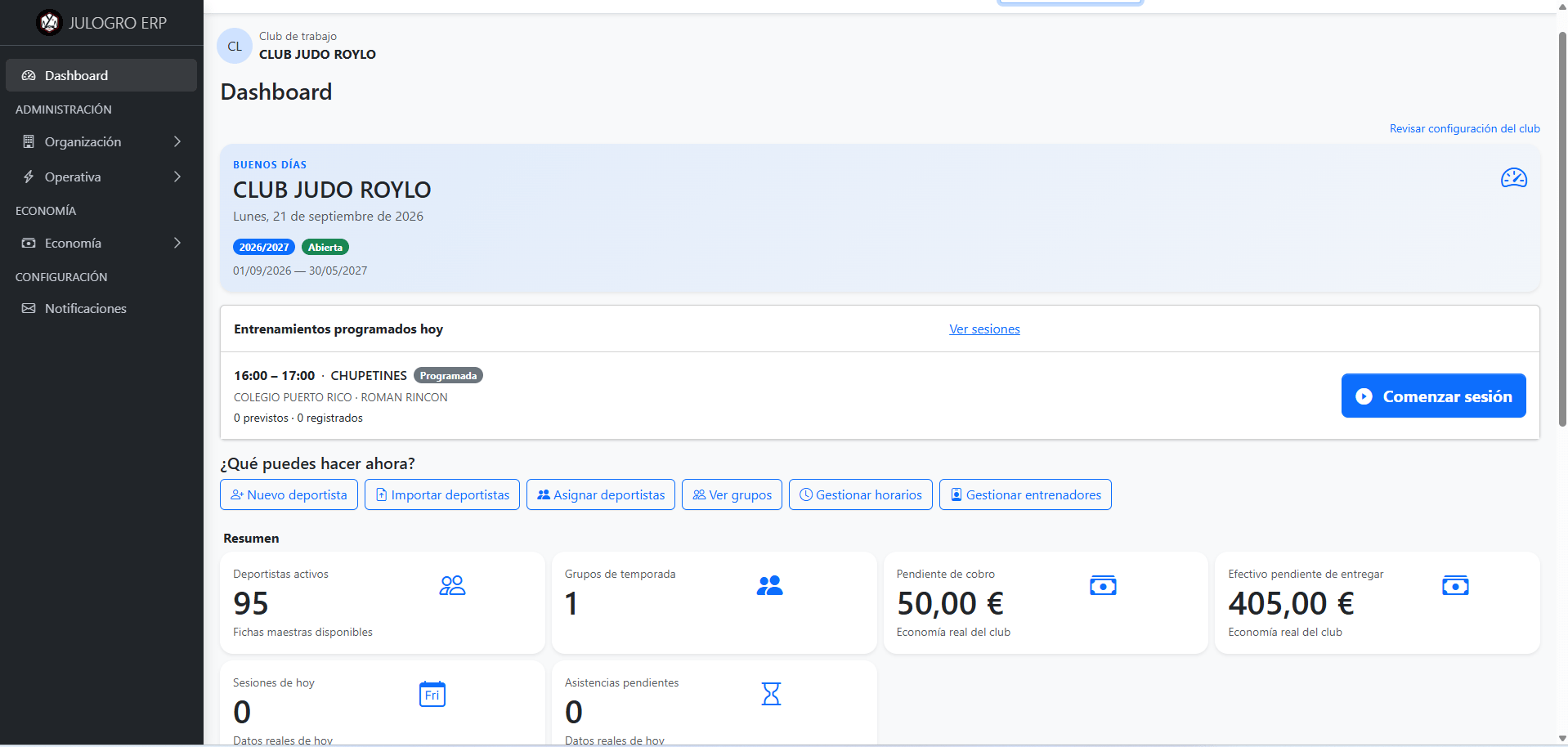Click the 50,00 € pending amount

pos(950,603)
